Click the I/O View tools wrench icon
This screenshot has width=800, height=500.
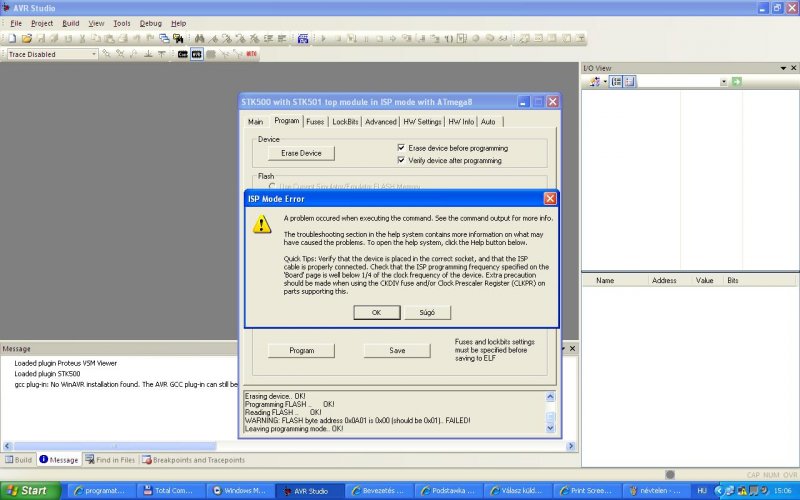coord(594,82)
